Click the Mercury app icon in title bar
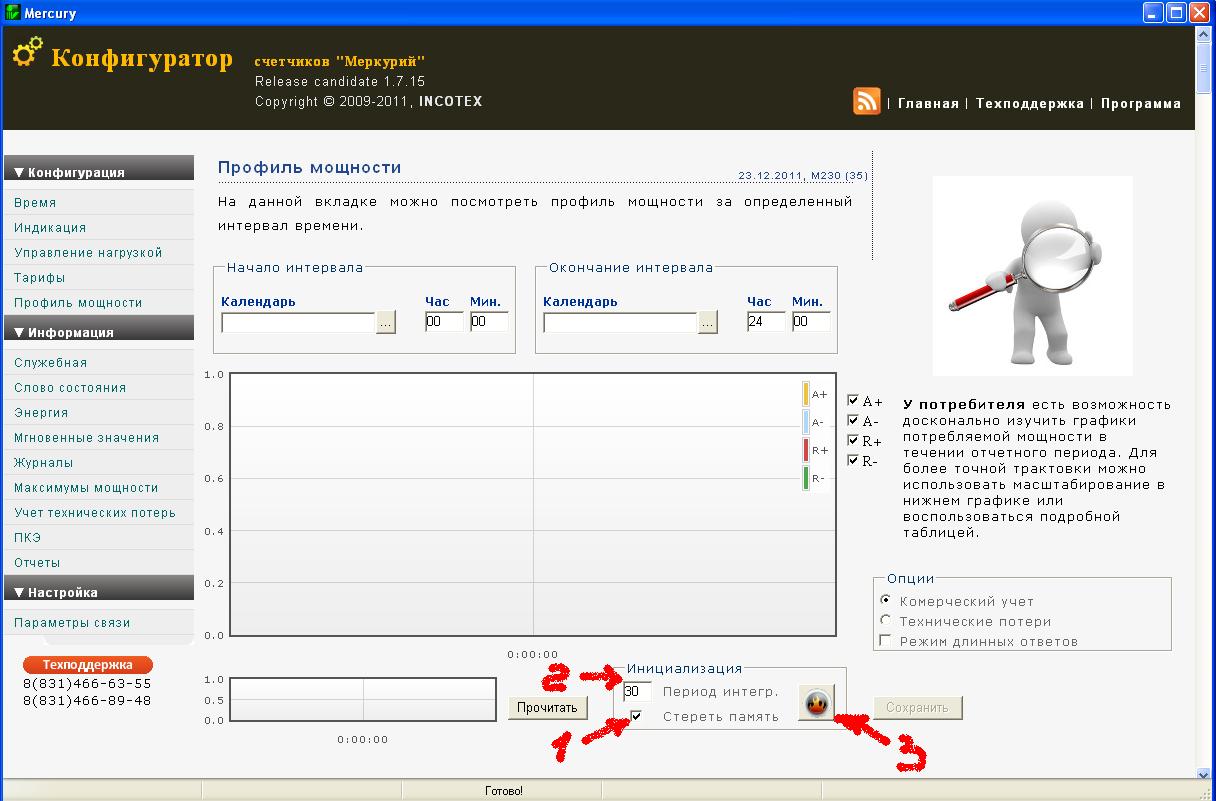The image size is (1216, 801). pyautogui.click(x=12, y=13)
